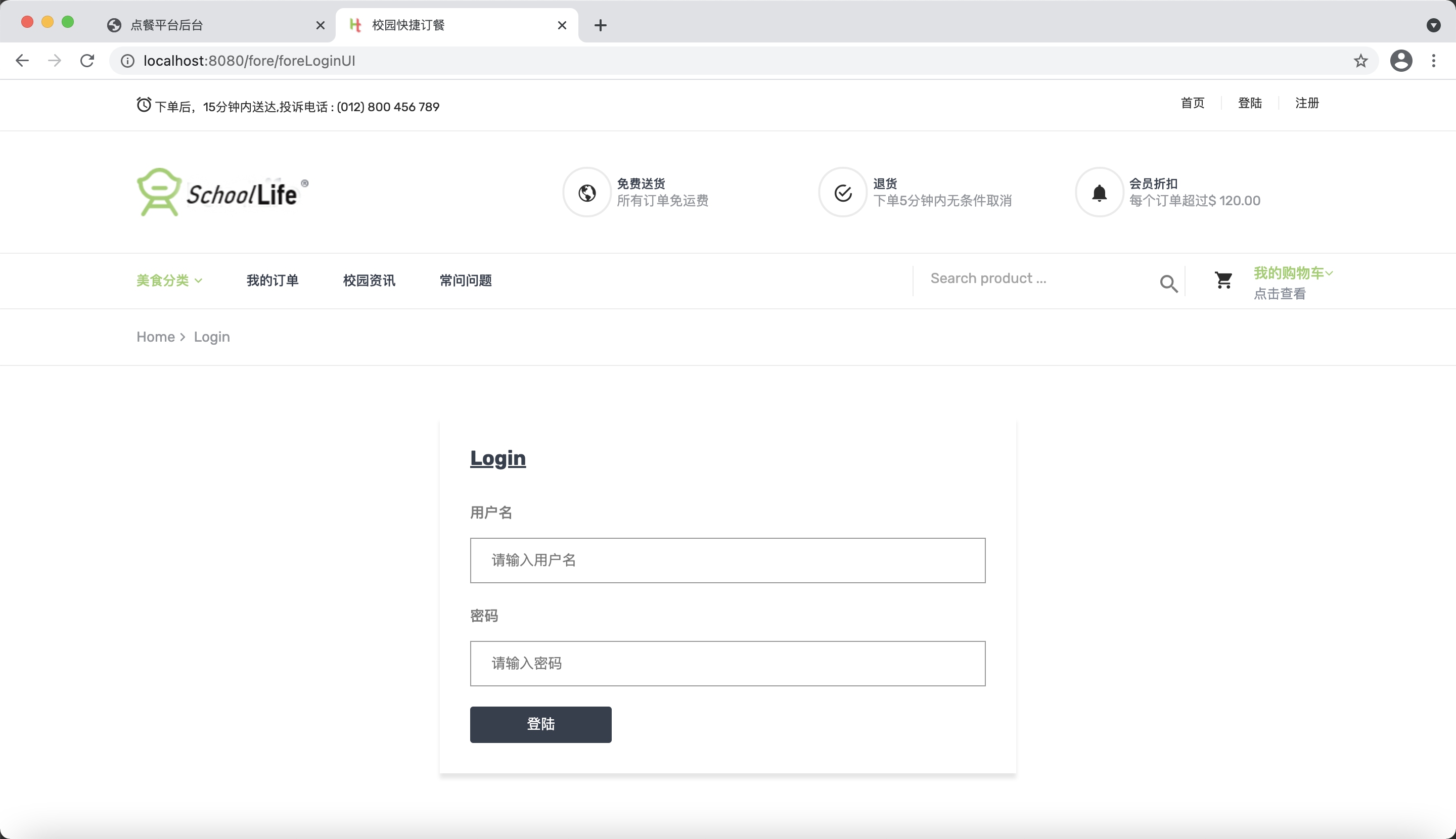Image resolution: width=1456 pixels, height=839 pixels.
Task: Click the macOS green maximize button
Action: (x=67, y=22)
